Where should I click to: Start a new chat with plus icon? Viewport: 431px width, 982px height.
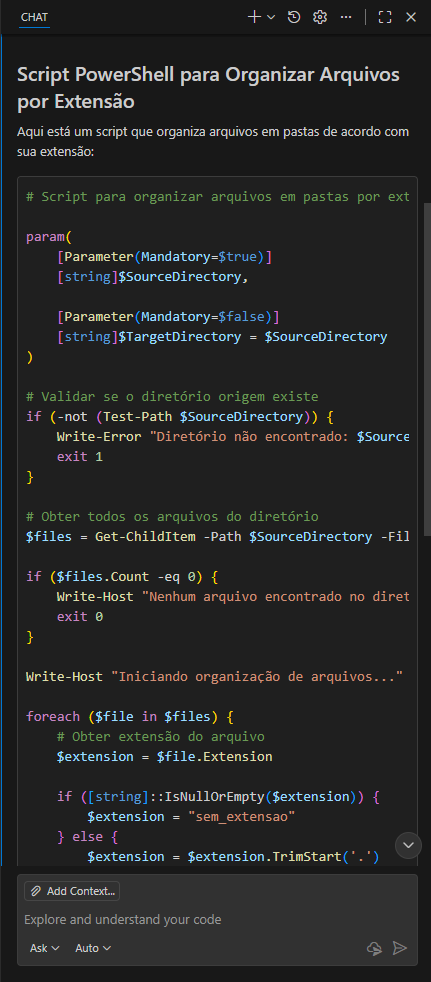click(254, 17)
